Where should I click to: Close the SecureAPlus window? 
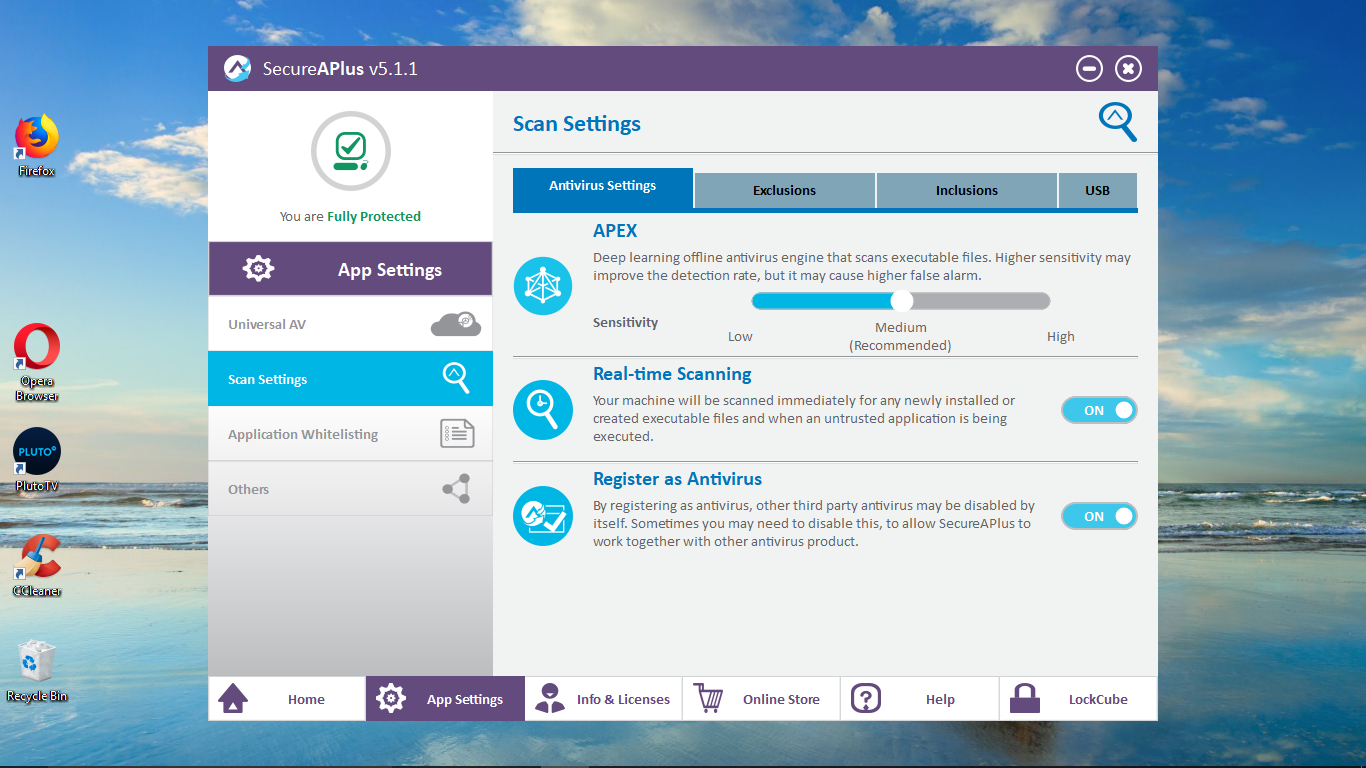tap(1128, 68)
